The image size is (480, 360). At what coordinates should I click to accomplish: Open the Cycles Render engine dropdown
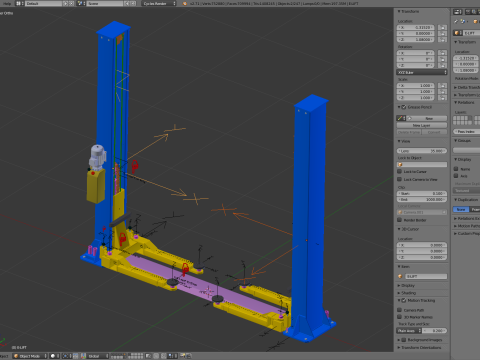pos(159,3)
